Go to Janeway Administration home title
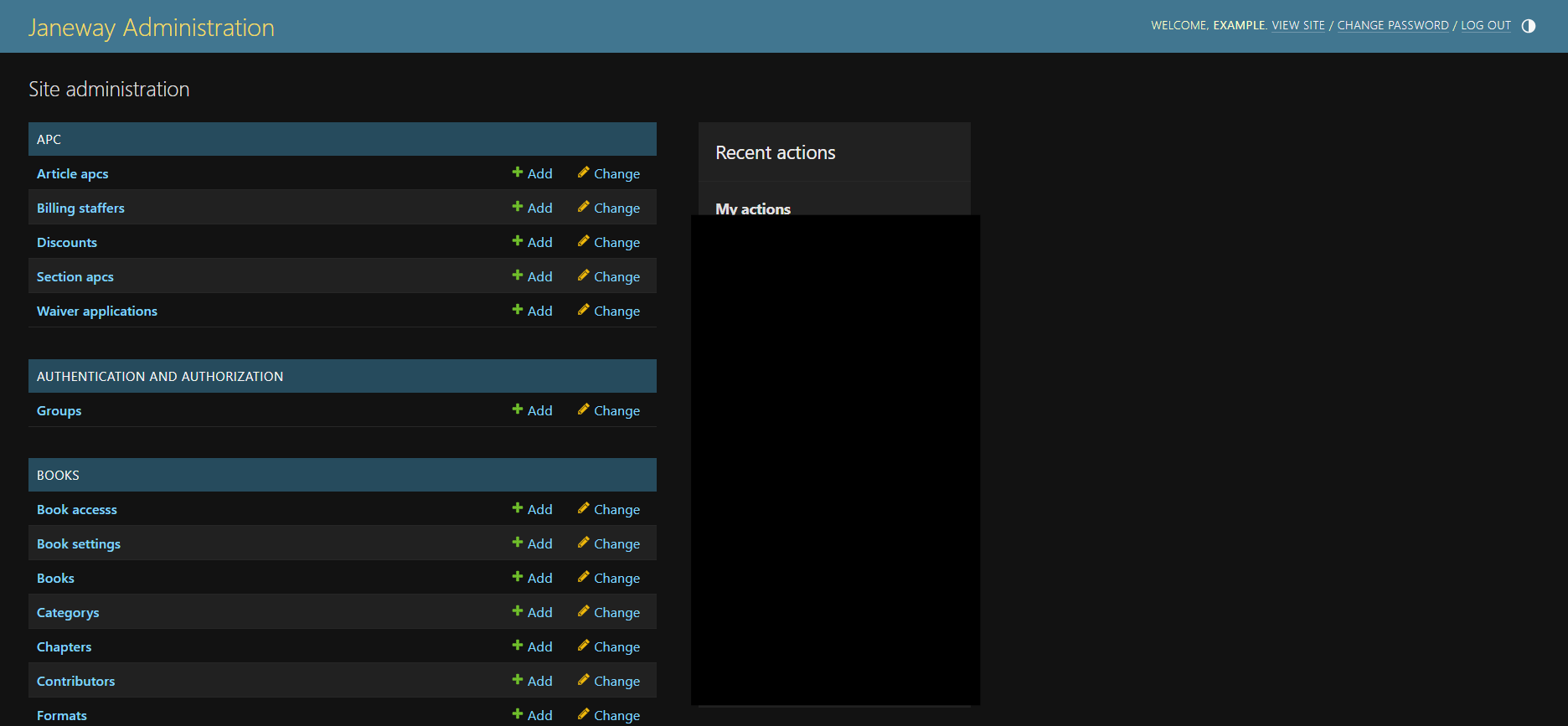 coord(152,27)
